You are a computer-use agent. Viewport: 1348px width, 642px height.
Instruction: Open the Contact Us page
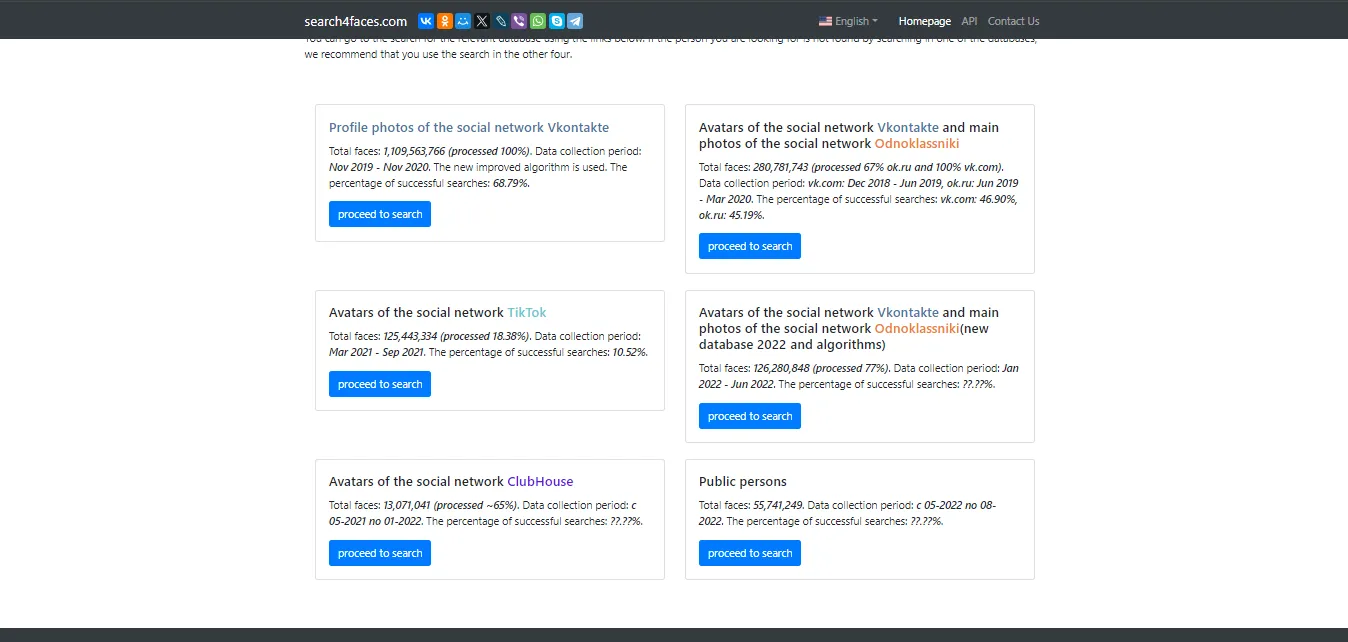pos(1012,20)
